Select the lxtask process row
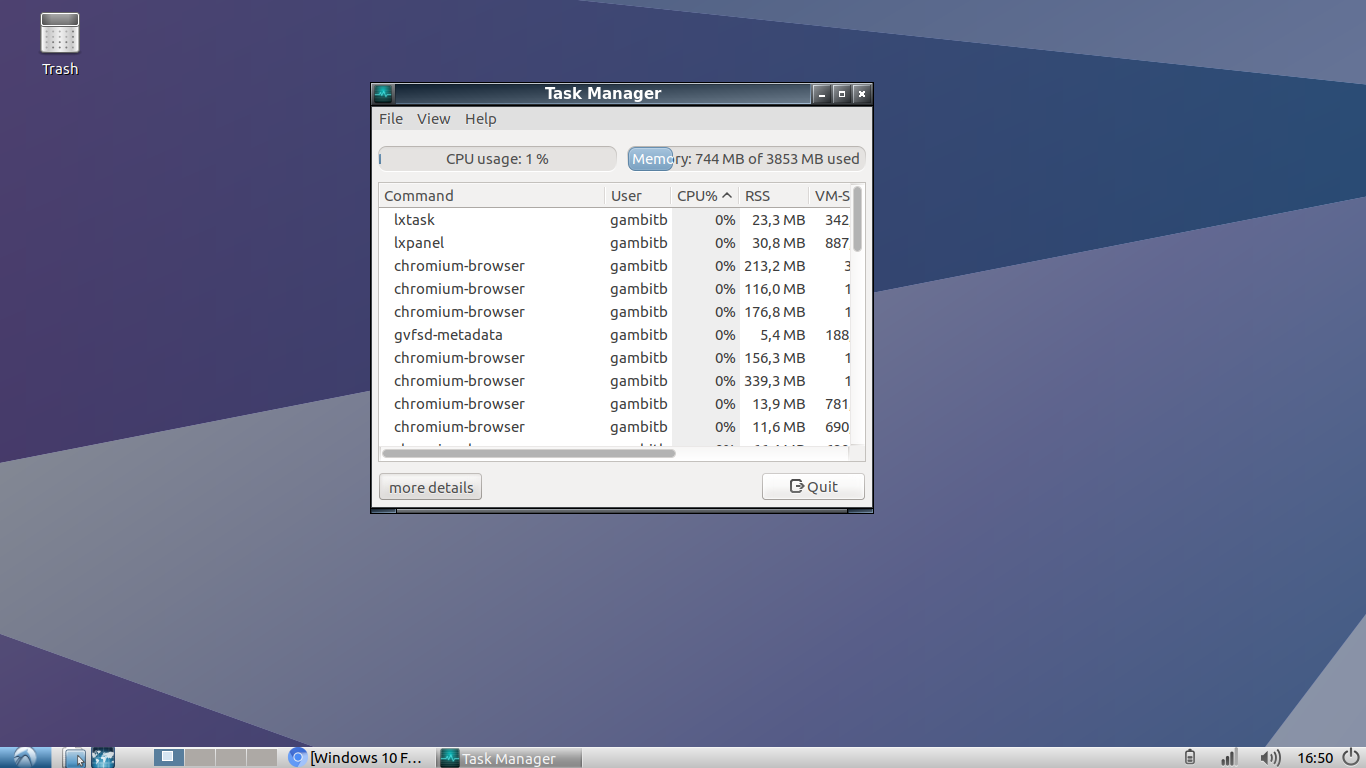 click(615, 220)
